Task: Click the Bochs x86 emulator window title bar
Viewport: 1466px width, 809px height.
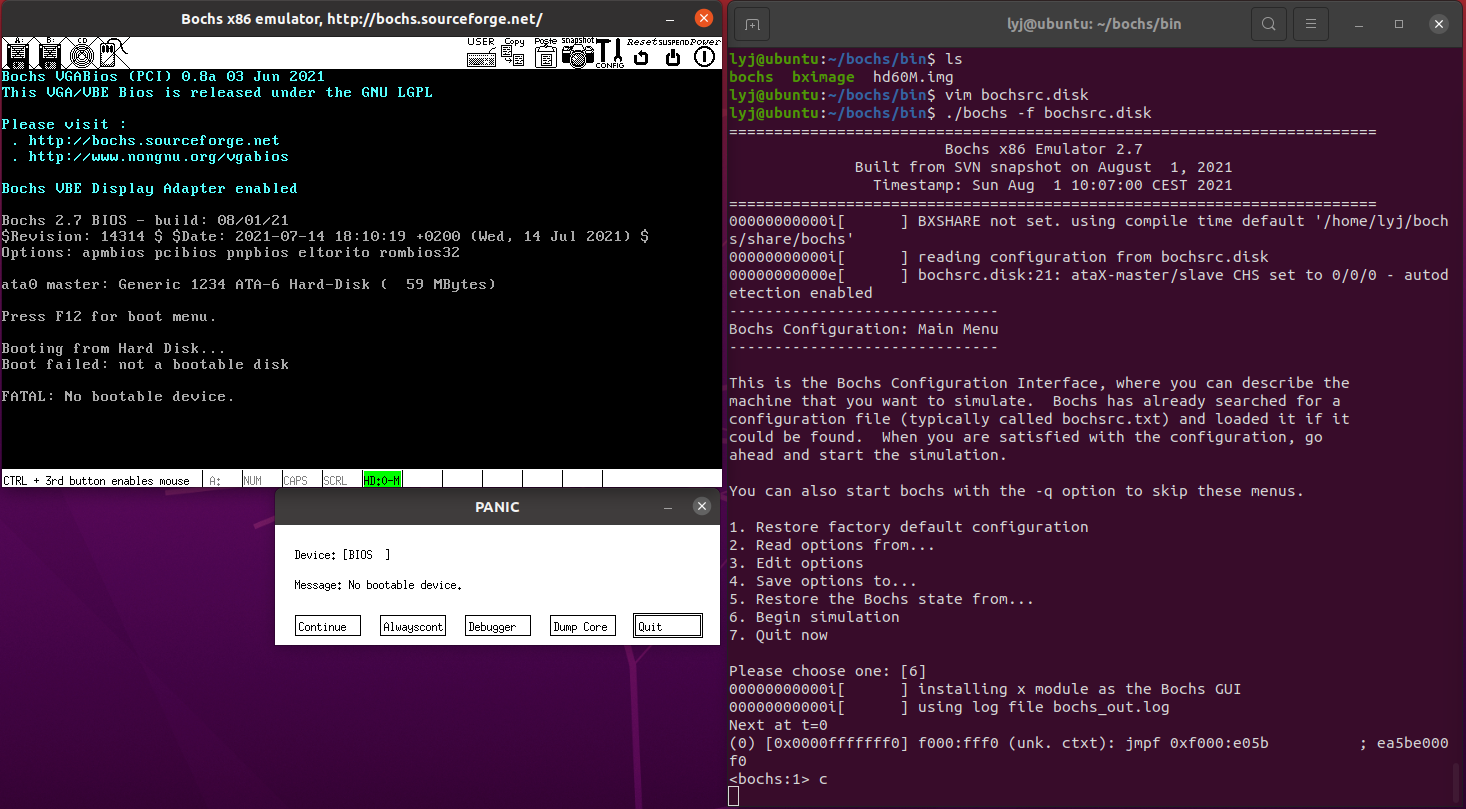Action: pyautogui.click(x=362, y=19)
